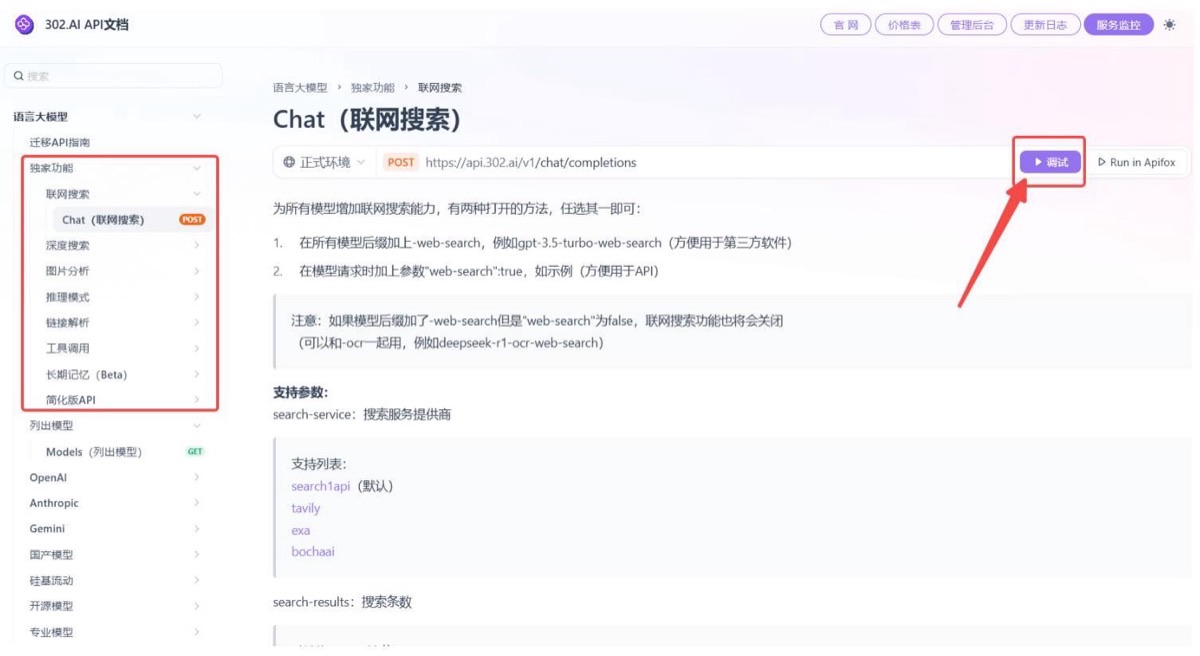Click the POST method label before the URL

tap(401, 162)
